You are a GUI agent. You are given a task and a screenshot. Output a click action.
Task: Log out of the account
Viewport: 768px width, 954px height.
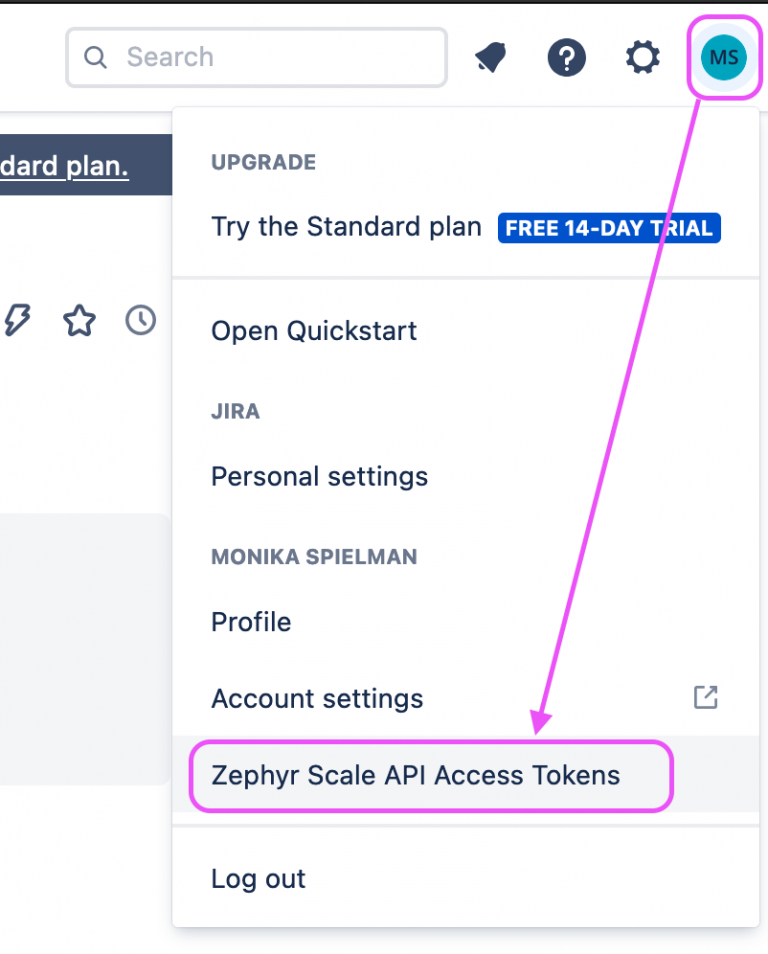tap(258, 879)
